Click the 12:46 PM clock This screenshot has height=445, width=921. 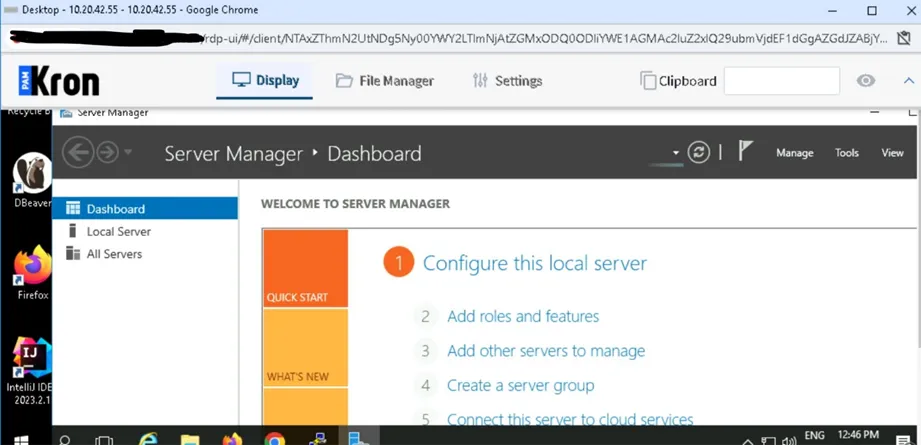point(858,434)
